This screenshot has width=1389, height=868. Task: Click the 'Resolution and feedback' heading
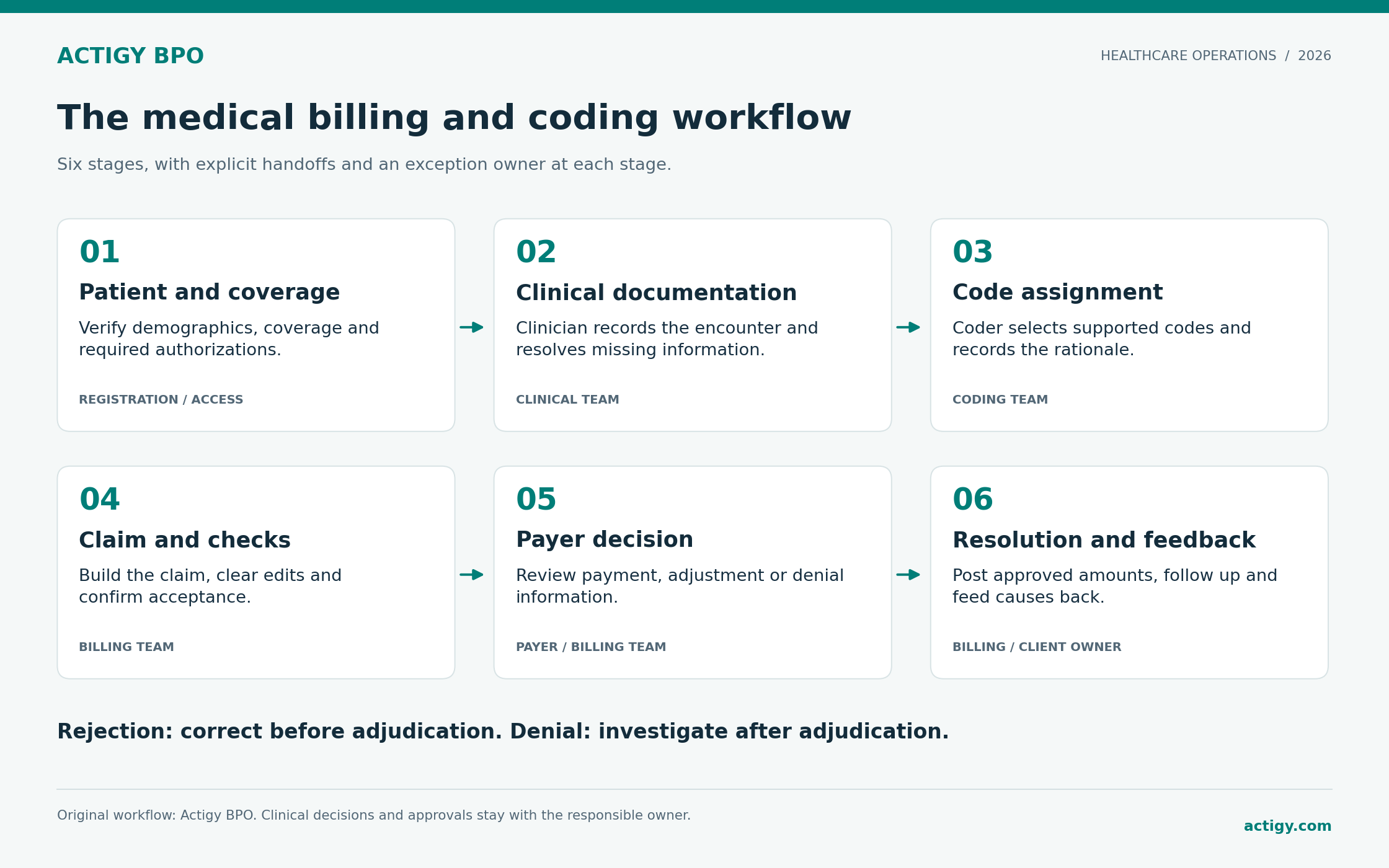click(1104, 540)
